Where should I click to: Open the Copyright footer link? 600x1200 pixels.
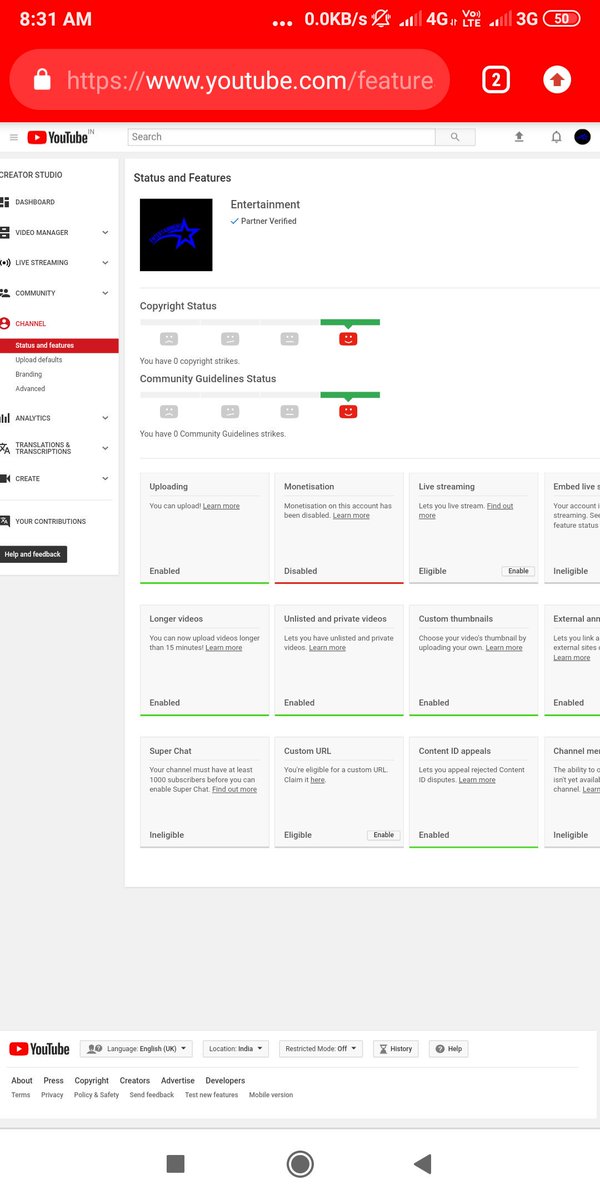click(92, 1081)
